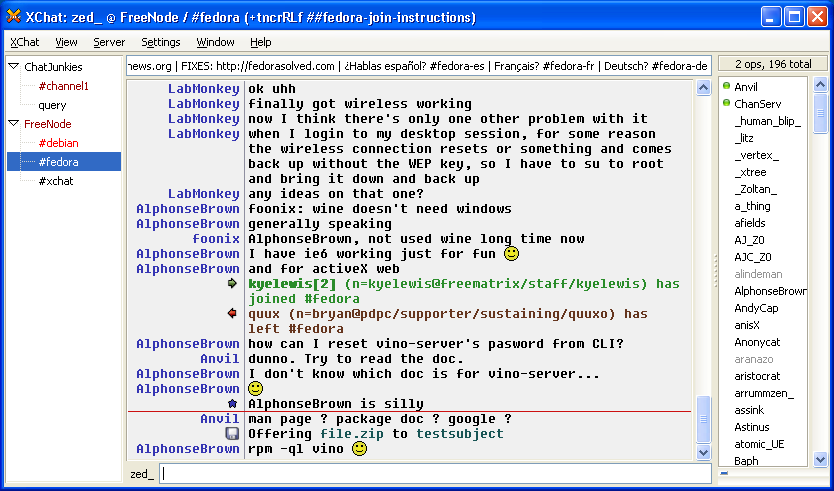Image resolution: width=834 pixels, height=491 pixels.
Task: Select AndyCap in the user list
Action: coord(756,308)
